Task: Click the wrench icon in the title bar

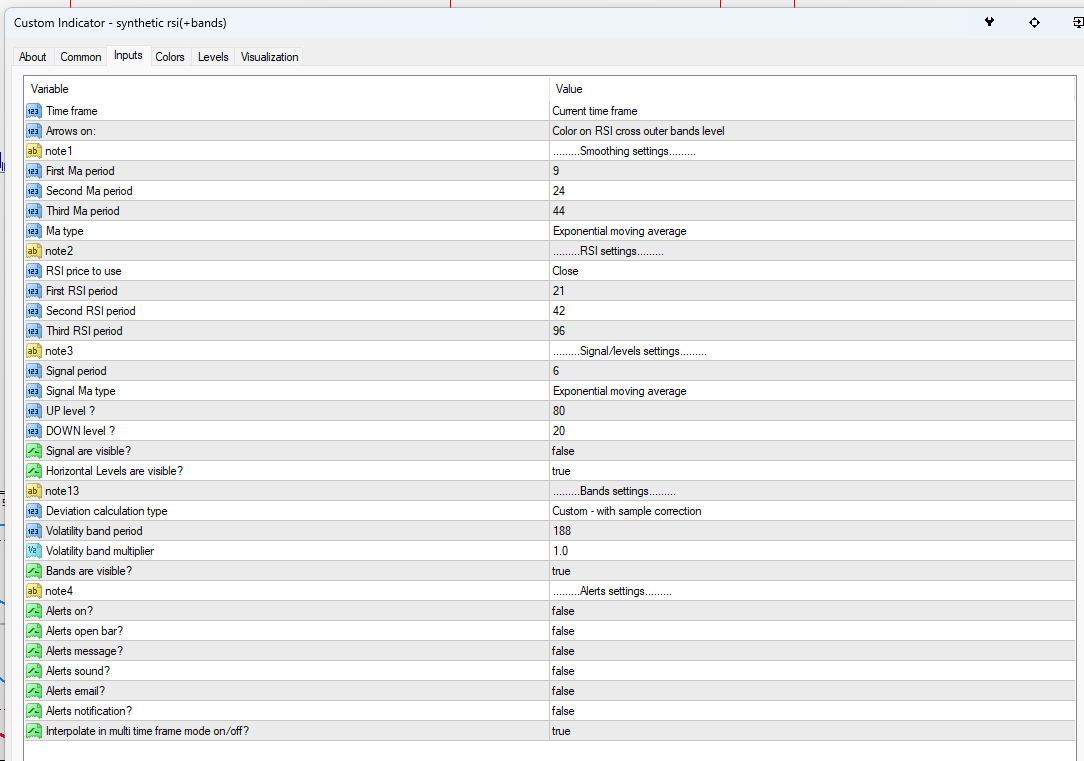Action: point(989,22)
